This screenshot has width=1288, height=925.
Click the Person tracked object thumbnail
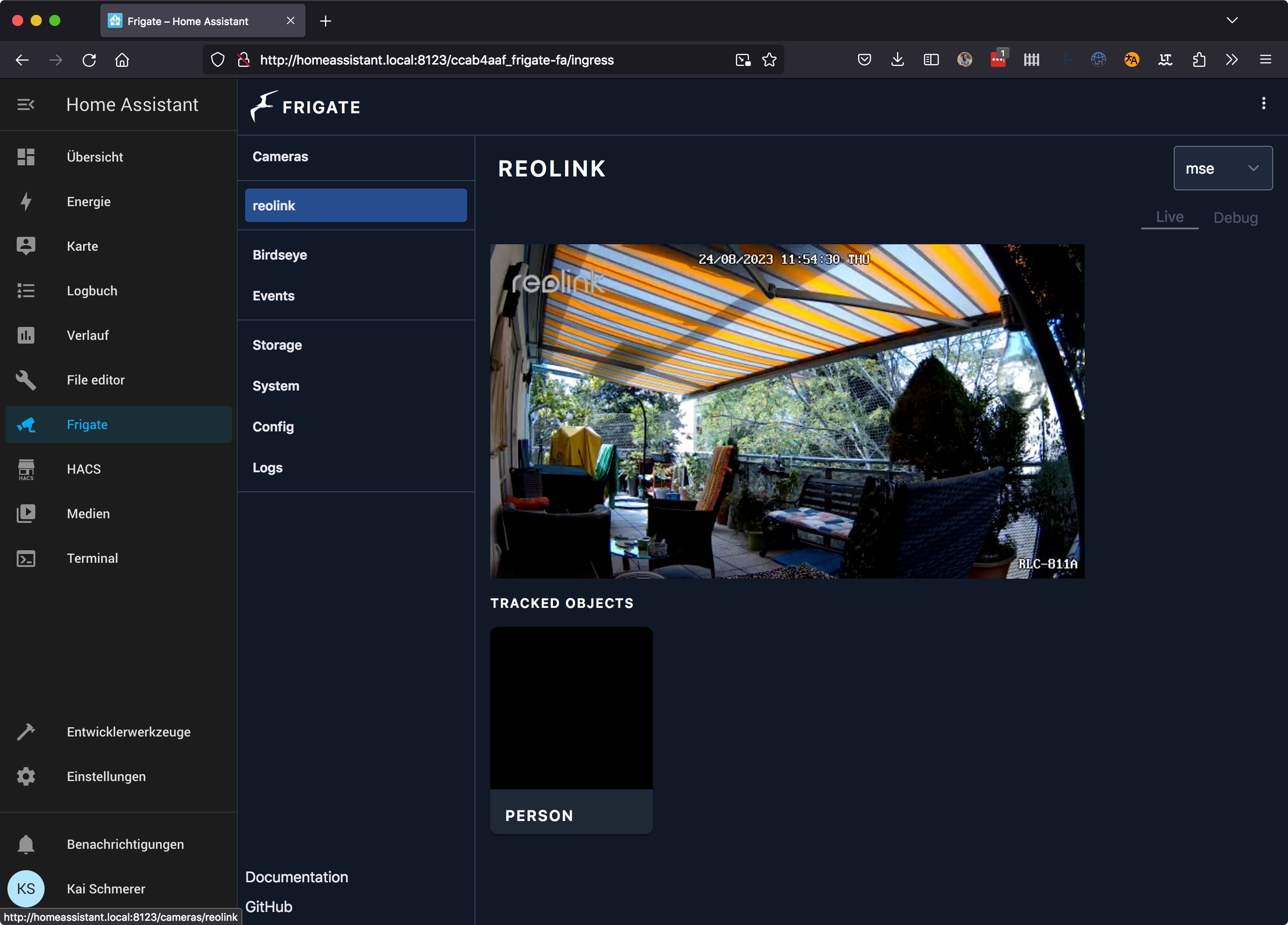click(571, 708)
